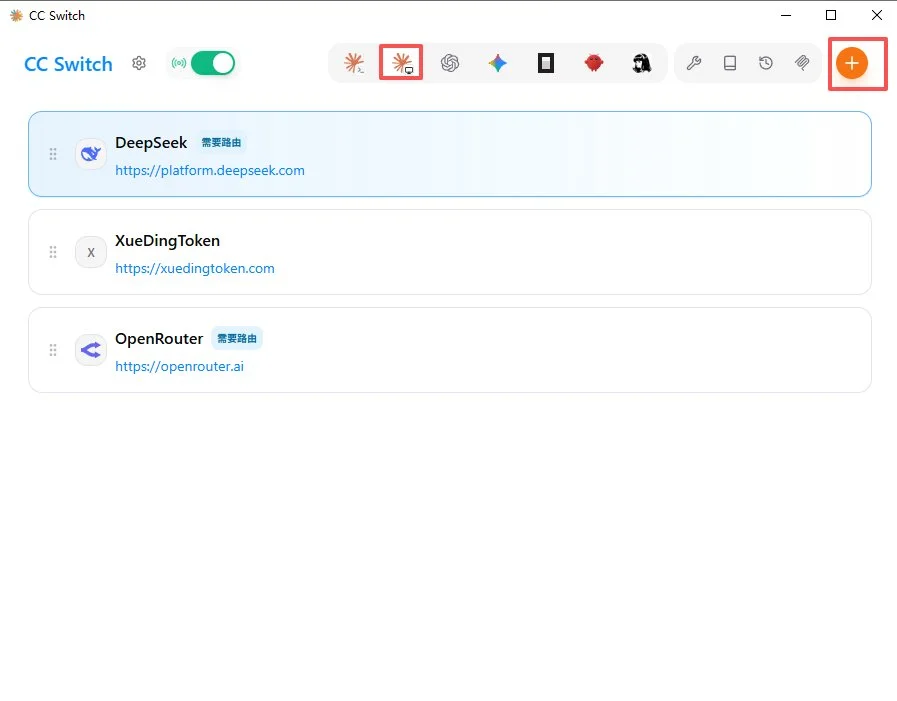Screen dimensions: 897x701
Task: Select the Claude Desktop app icon
Action: pos(402,63)
